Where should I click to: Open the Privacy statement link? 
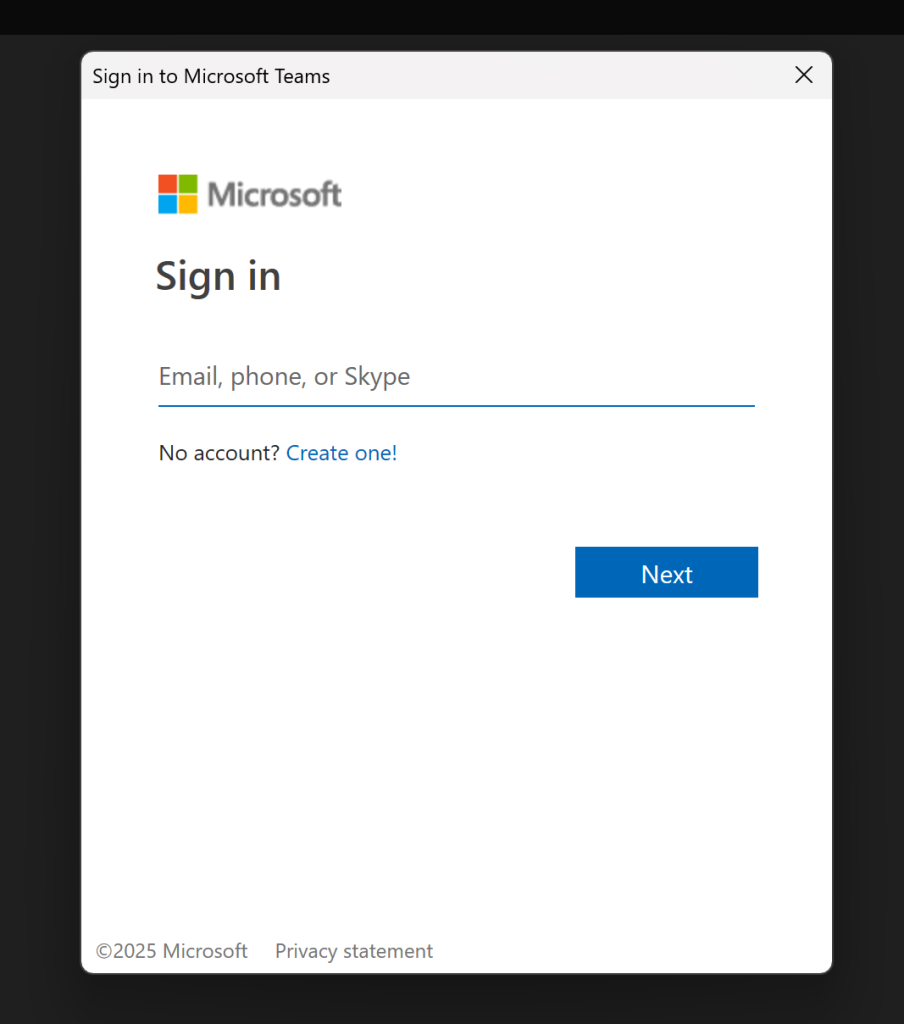[354, 951]
